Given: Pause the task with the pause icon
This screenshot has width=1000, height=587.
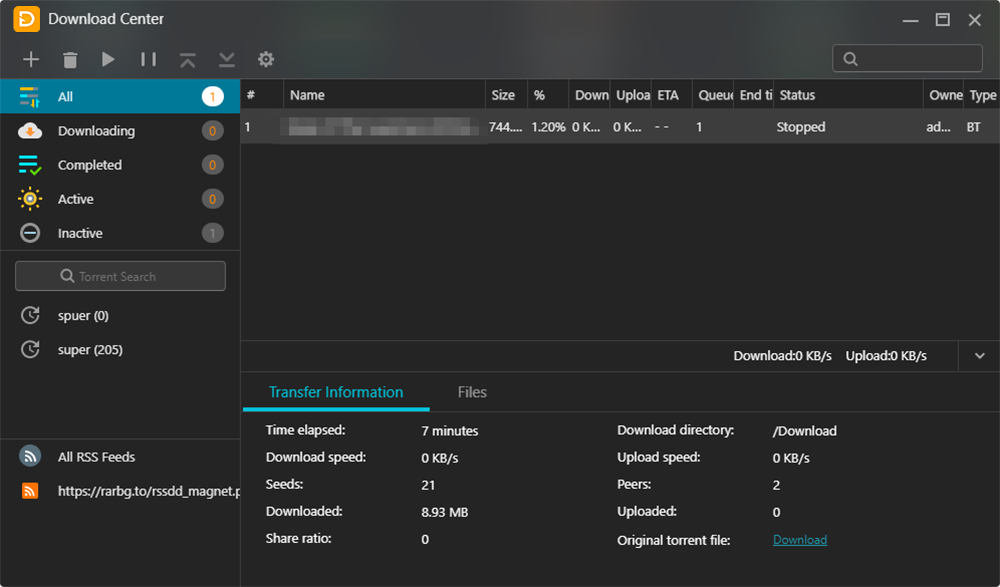Looking at the screenshot, I should 148,60.
